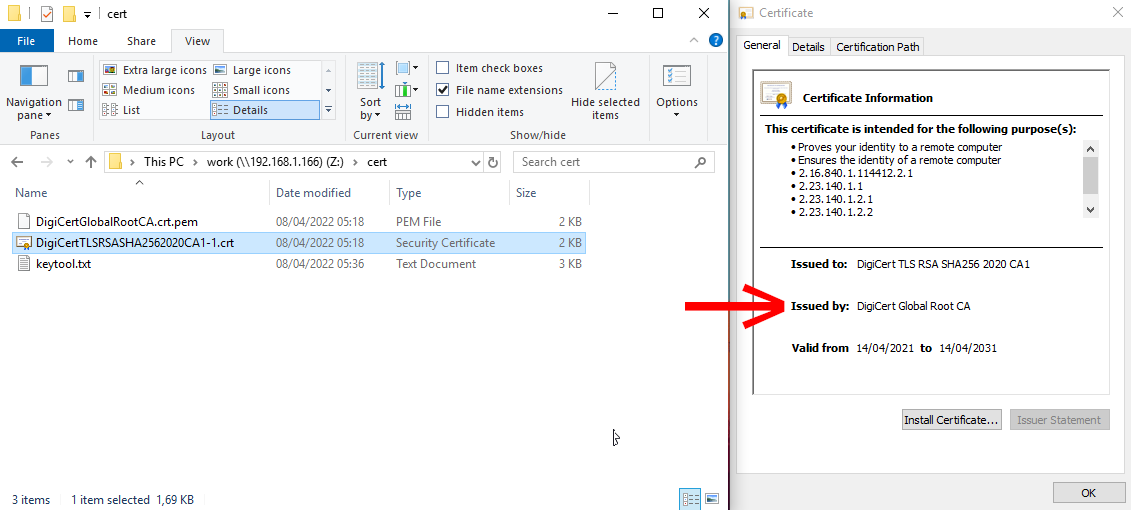Switch to Certification Path tab

(877, 47)
